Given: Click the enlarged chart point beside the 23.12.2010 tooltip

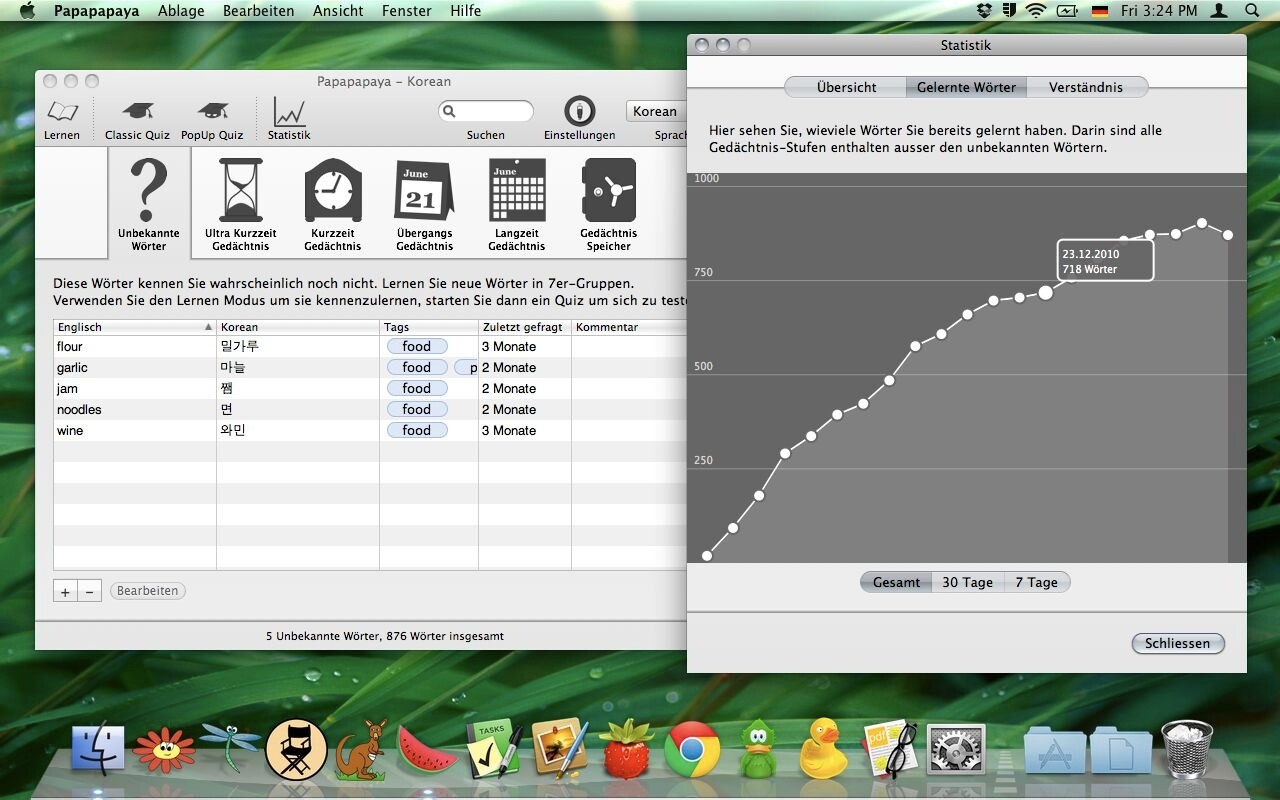Looking at the screenshot, I should pos(1046,293).
